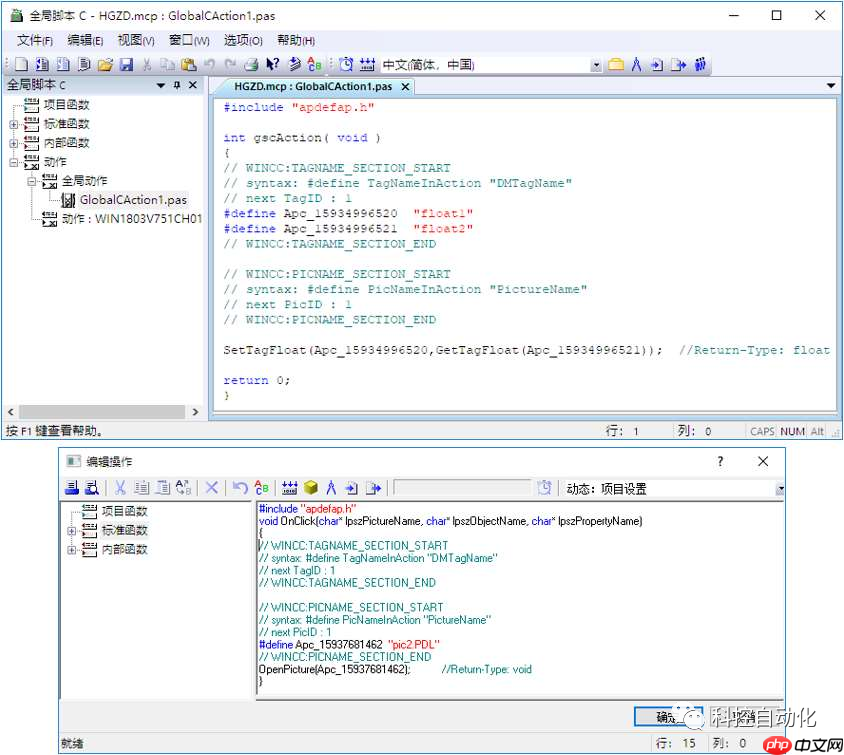Click the Save floppy disk icon
This screenshot has height=755, width=844.
coord(127,65)
